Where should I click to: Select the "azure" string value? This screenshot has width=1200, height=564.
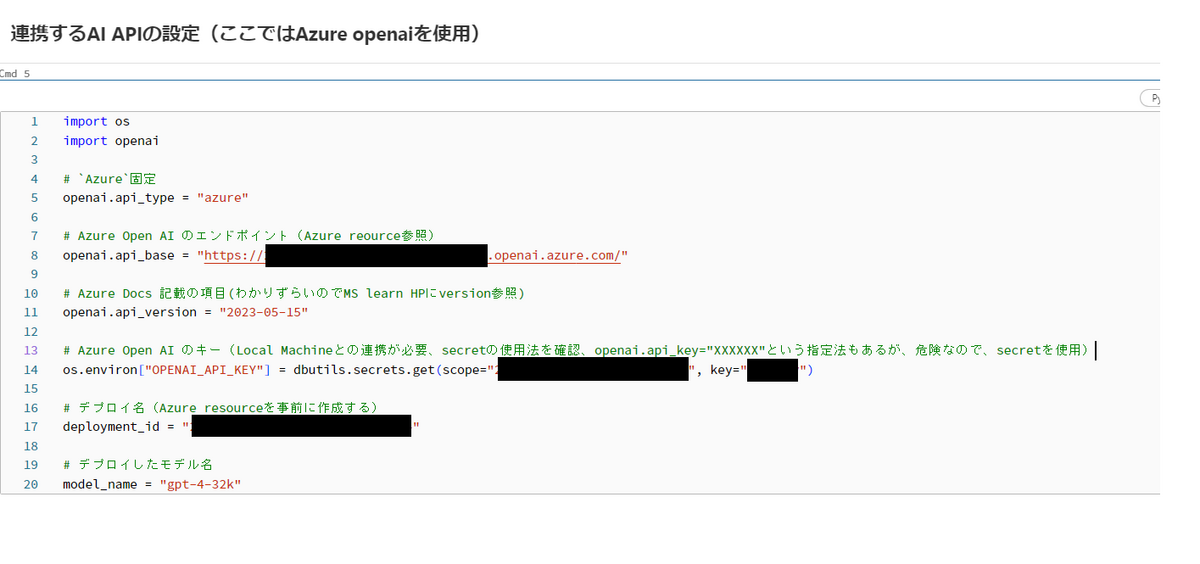click(x=222, y=197)
